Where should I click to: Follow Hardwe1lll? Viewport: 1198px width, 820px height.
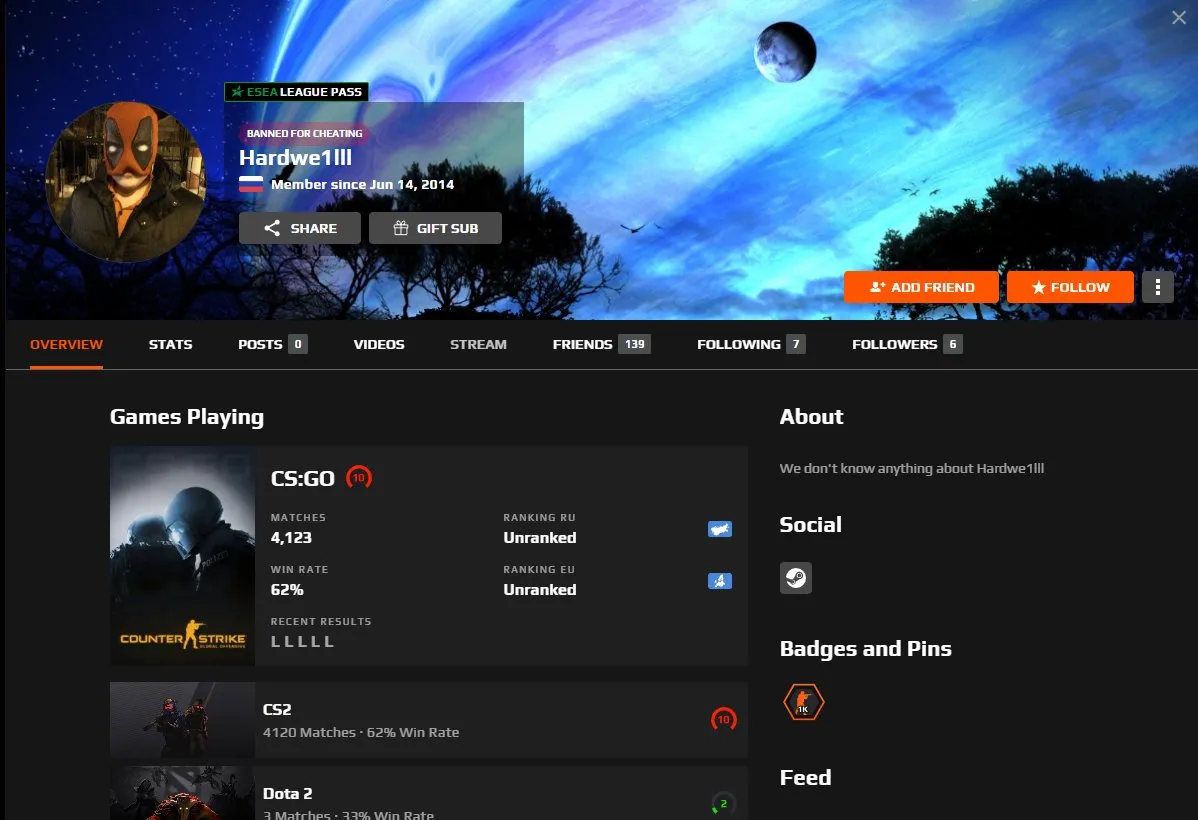[1070, 287]
